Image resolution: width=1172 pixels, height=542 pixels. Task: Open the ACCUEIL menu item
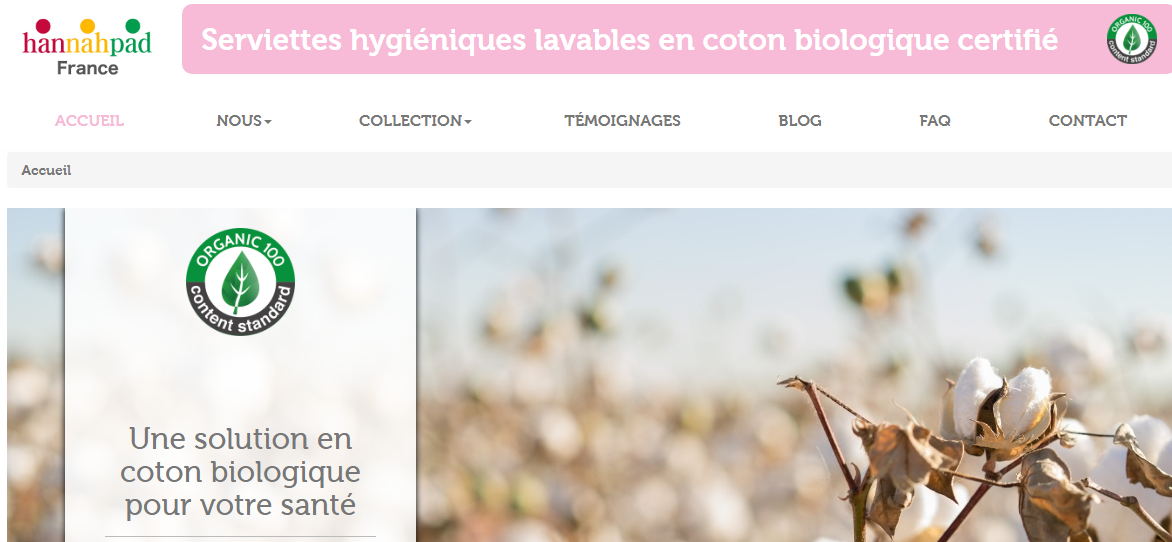click(90, 120)
